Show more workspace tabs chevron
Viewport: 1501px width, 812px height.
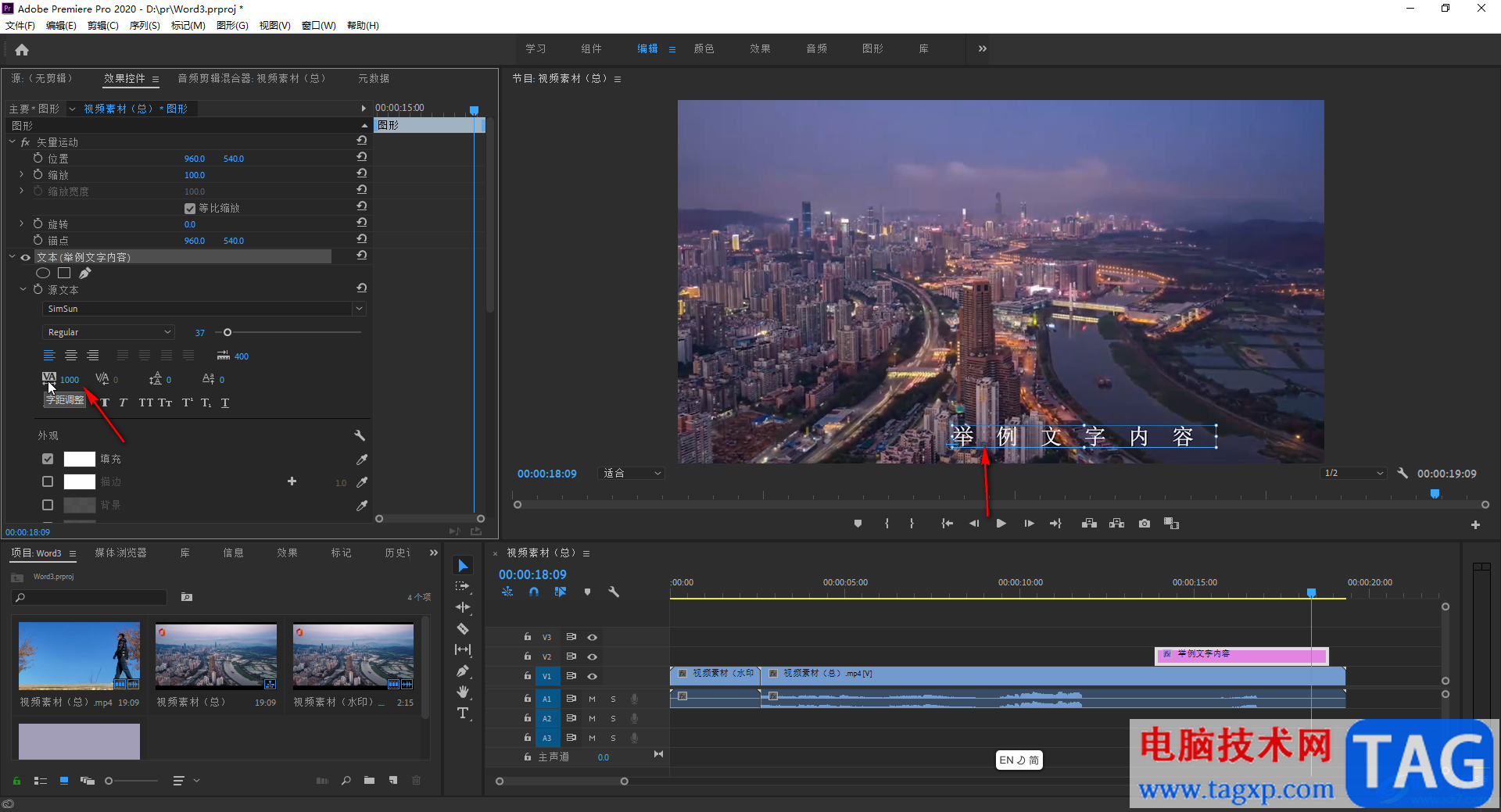click(982, 48)
